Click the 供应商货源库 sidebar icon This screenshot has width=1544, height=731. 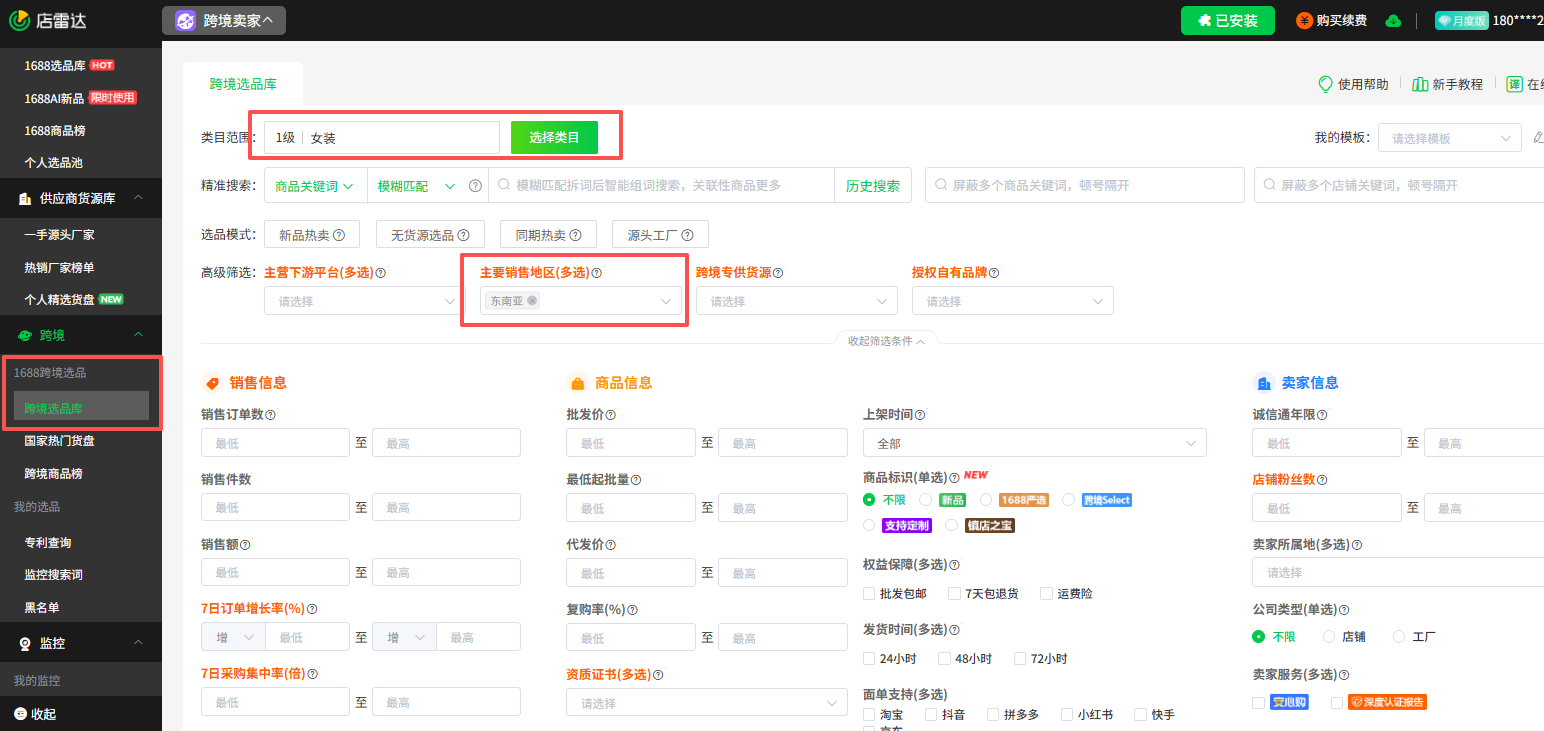click(24, 198)
